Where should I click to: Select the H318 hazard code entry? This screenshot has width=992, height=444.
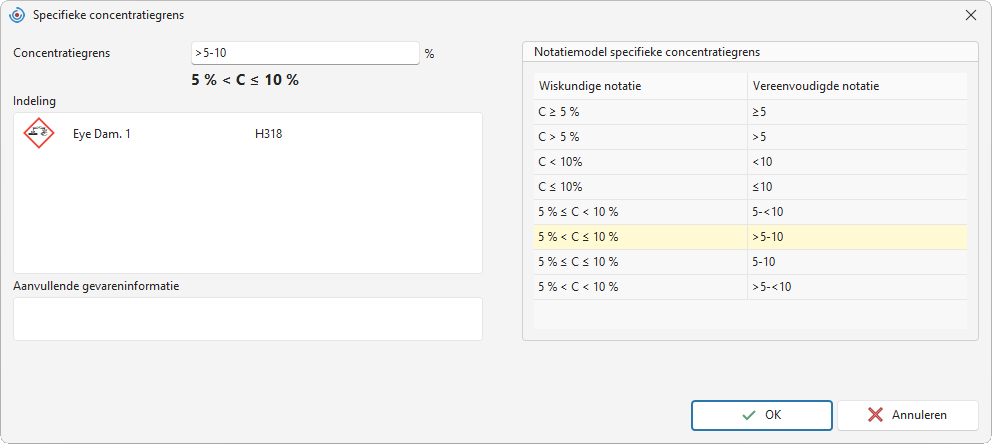(x=264, y=134)
